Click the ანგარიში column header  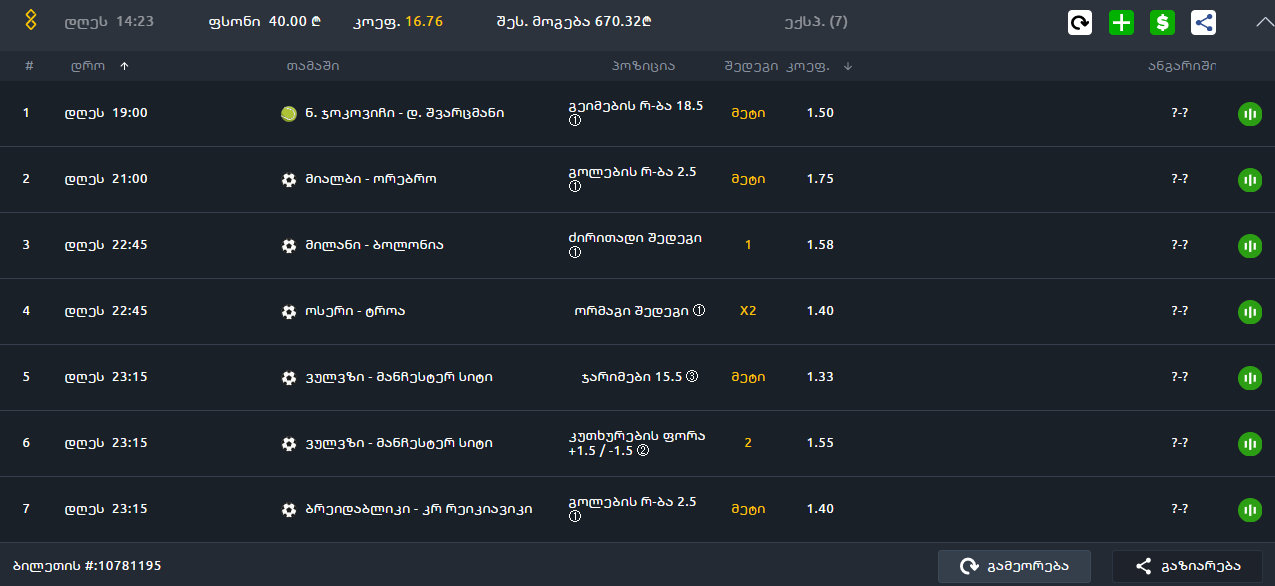(x=1182, y=66)
